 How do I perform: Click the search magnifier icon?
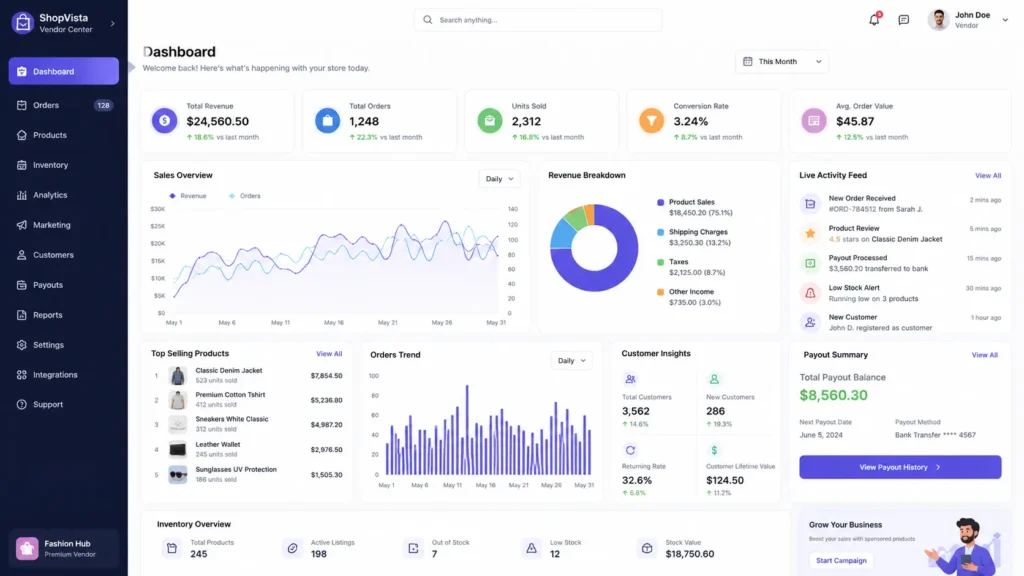coord(428,20)
